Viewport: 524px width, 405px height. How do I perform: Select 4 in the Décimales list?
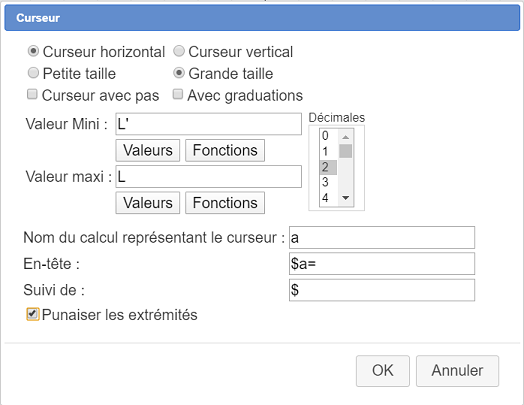(x=328, y=198)
